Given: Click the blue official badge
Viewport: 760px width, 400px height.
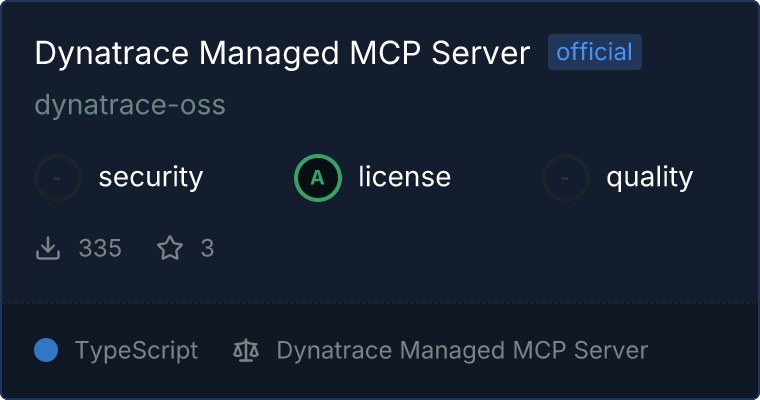Looking at the screenshot, I should 594,52.
